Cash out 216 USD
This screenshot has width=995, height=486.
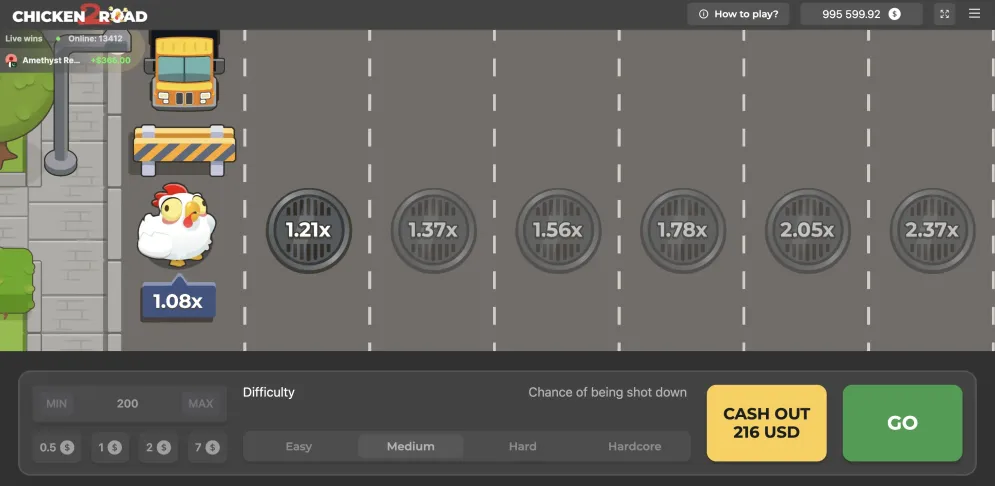click(x=767, y=423)
